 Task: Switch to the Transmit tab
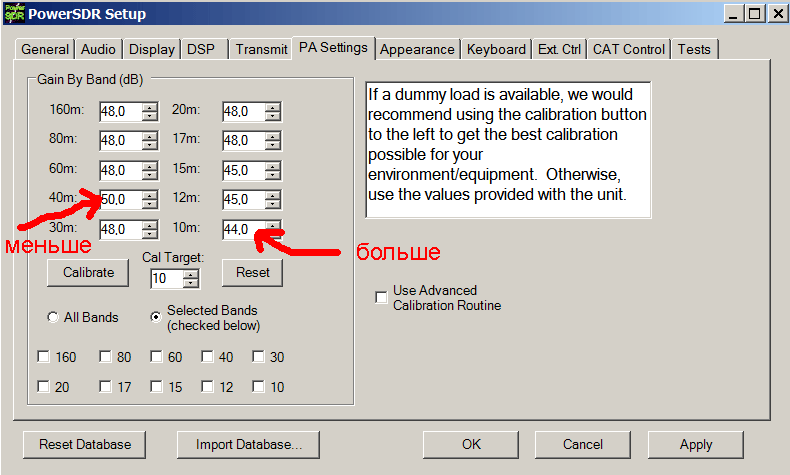260,49
